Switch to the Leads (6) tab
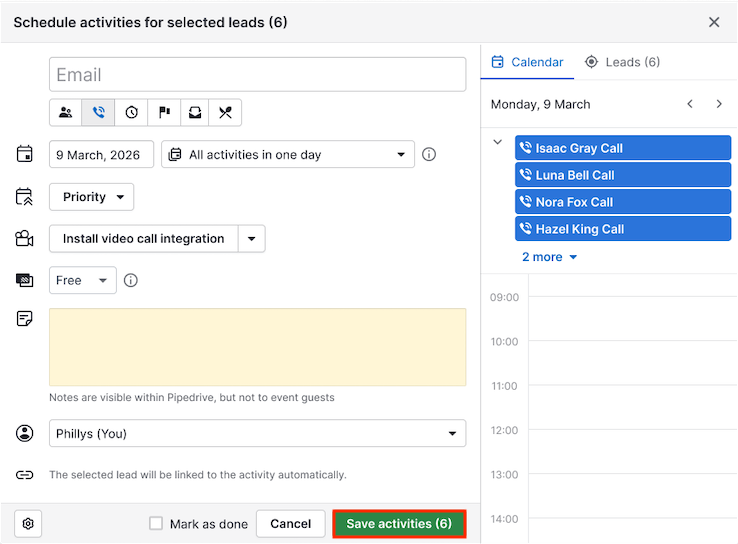This screenshot has height=544, width=738. [x=622, y=62]
